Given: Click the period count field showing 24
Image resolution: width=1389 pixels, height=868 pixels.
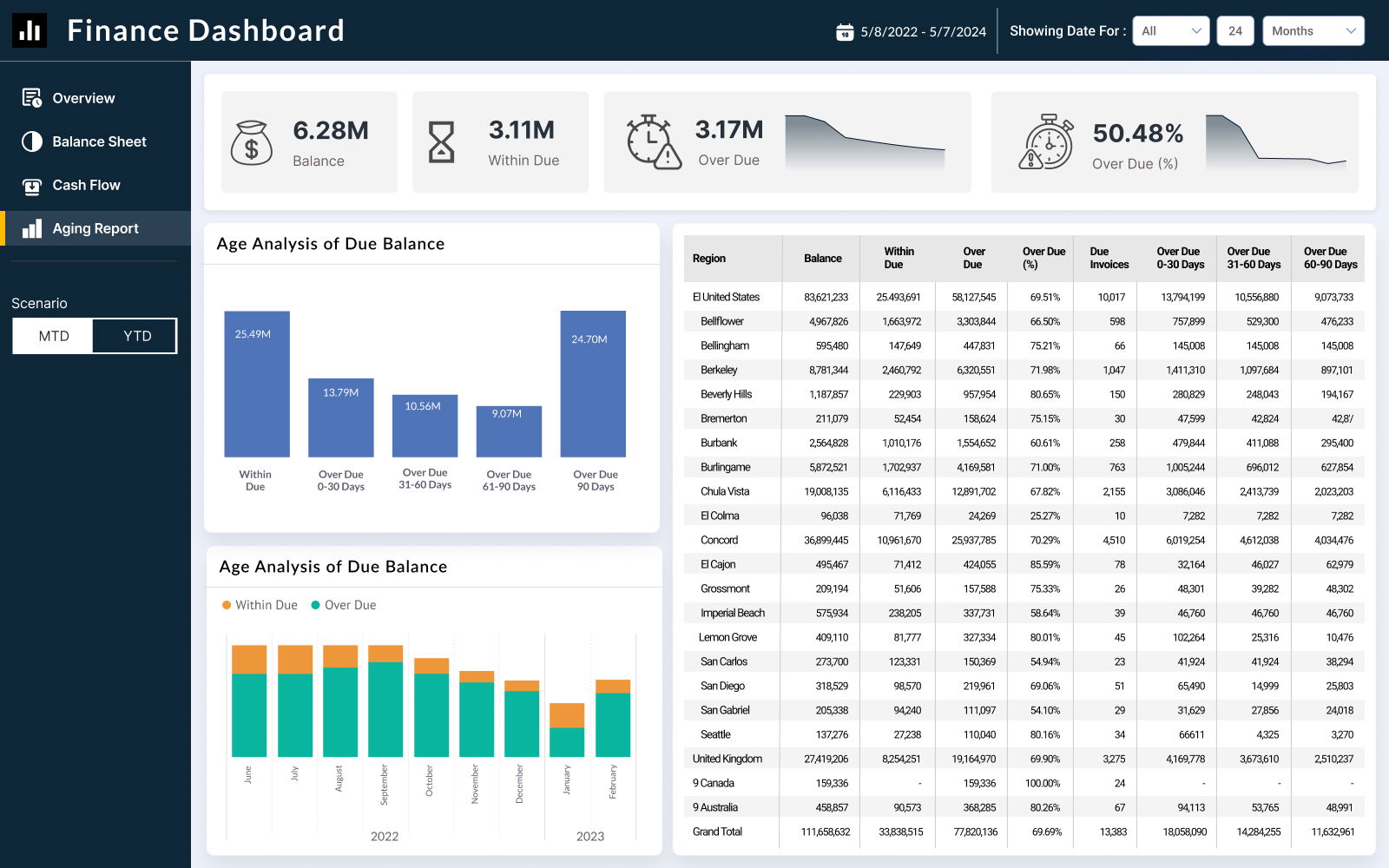Looking at the screenshot, I should [1234, 31].
